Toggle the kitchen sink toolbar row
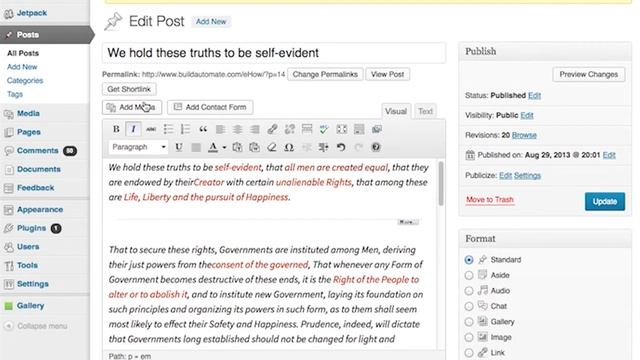This screenshot has height=360, width=640. [359, 129]
